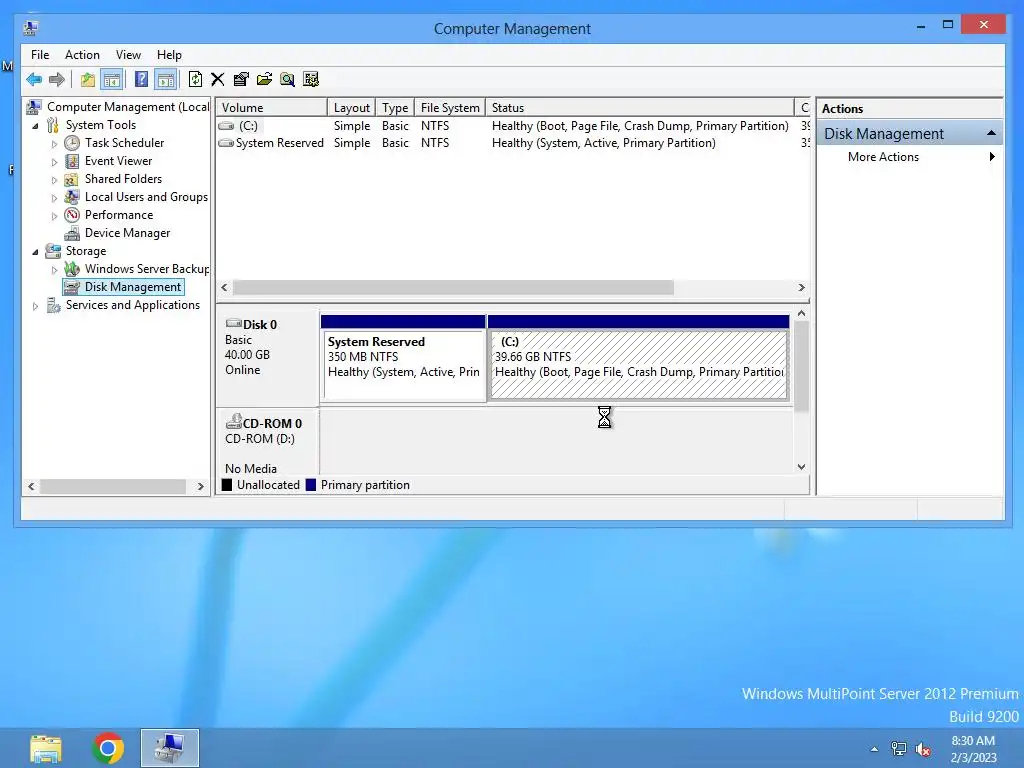
Task: Click the Refresh toolbar icon
Action: (195, 80)
